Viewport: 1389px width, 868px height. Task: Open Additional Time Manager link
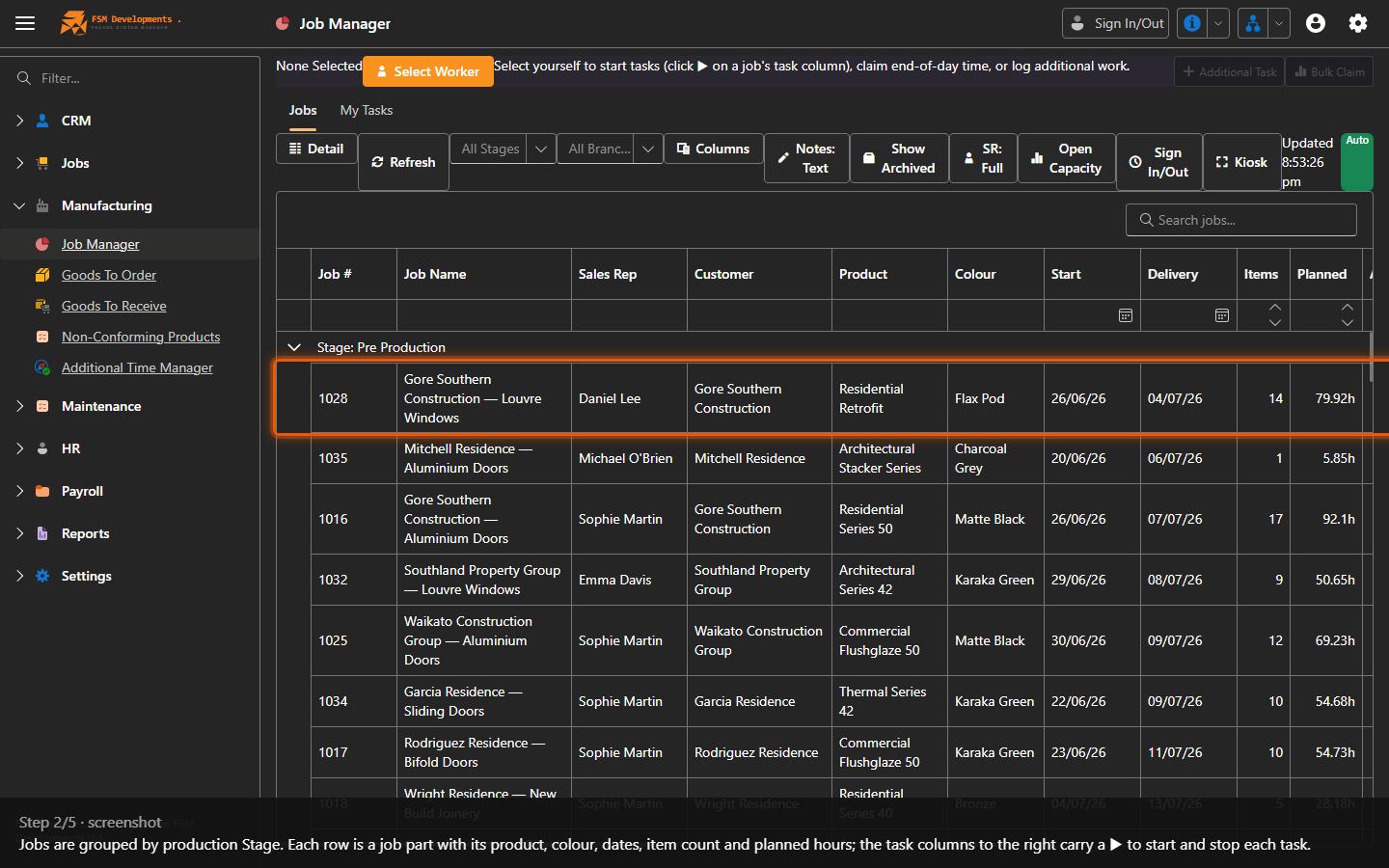137,367
